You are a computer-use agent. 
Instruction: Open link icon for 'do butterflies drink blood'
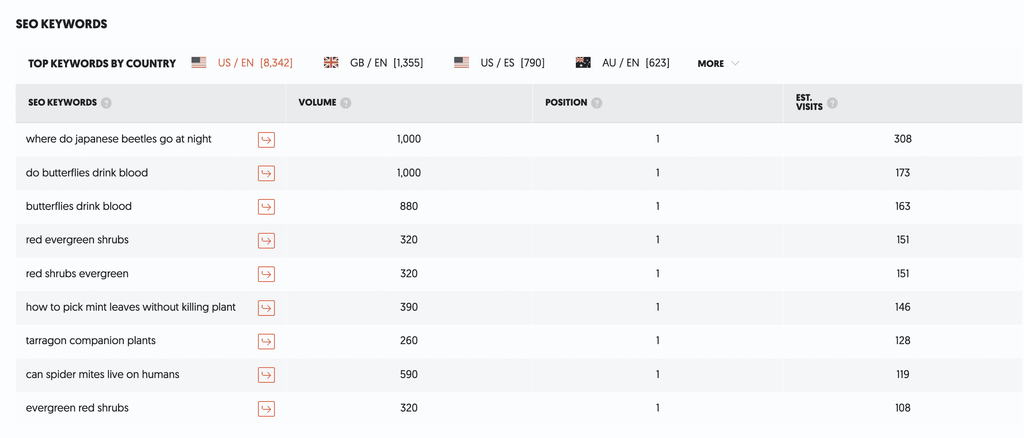click(x=266, y=174)
